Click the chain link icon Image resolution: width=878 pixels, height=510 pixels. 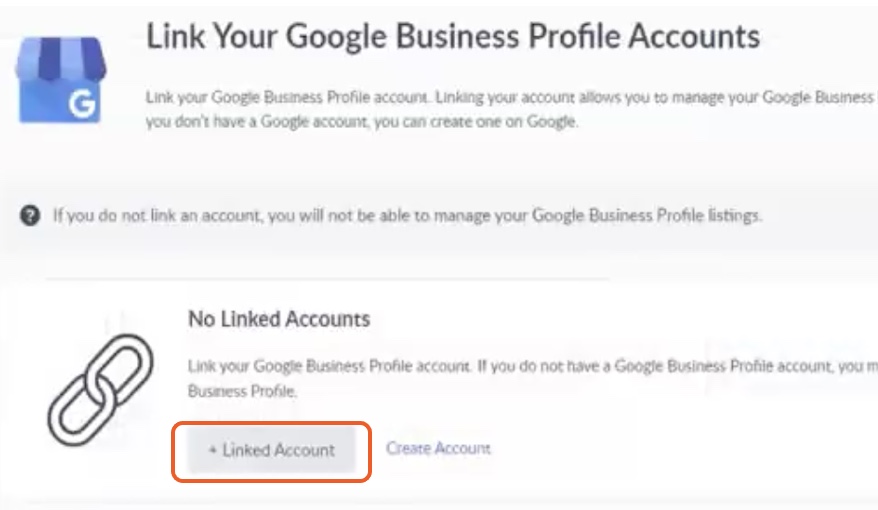tap(100, 390)
